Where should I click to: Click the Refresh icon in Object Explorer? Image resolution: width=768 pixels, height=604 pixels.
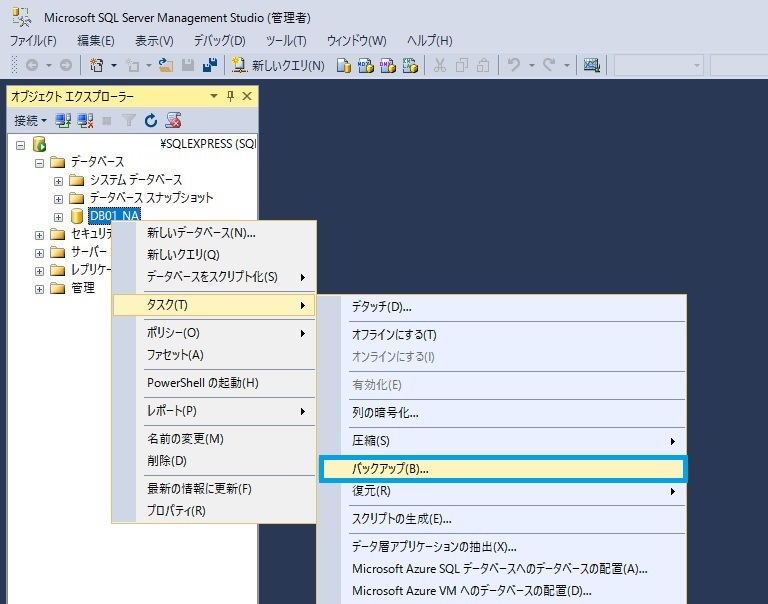(x=151, y=120)
